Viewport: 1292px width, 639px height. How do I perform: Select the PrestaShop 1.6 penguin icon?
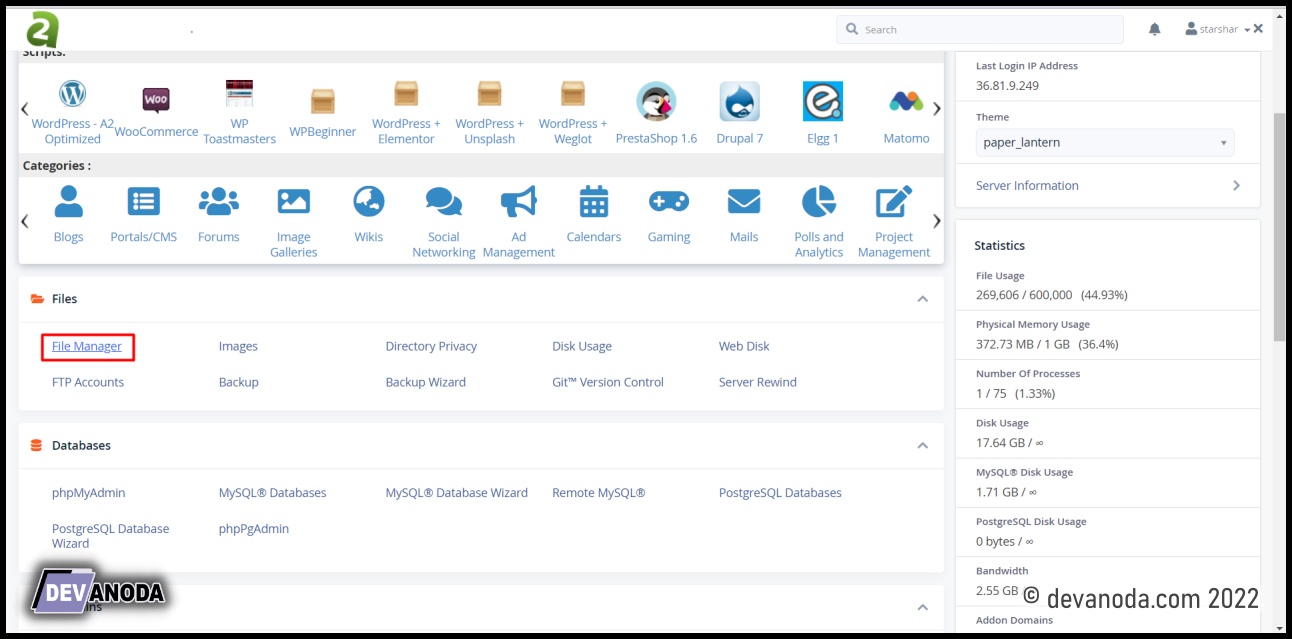click(656, 101)
